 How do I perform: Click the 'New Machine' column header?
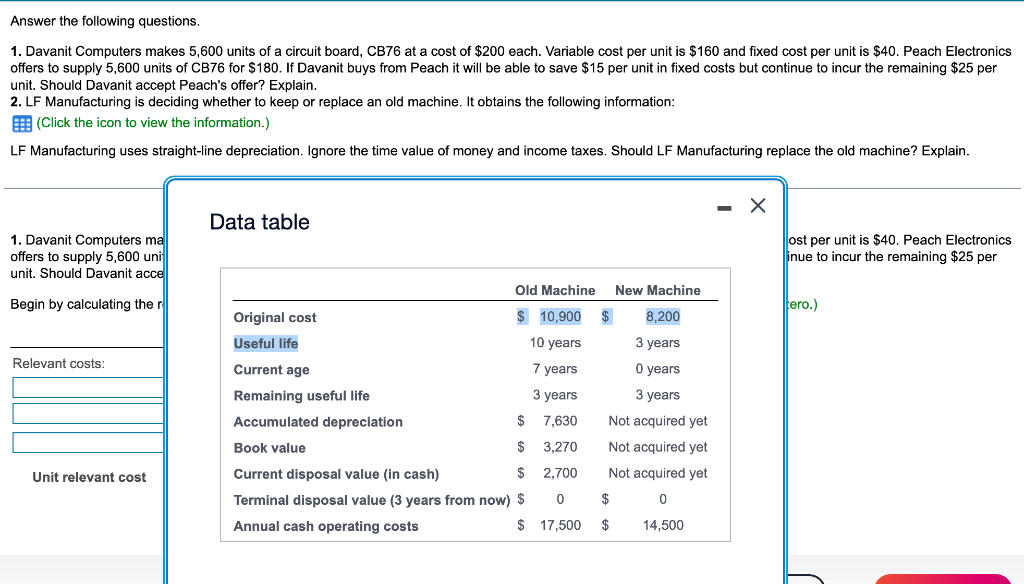pyautogui.click(x=658, y=291)
